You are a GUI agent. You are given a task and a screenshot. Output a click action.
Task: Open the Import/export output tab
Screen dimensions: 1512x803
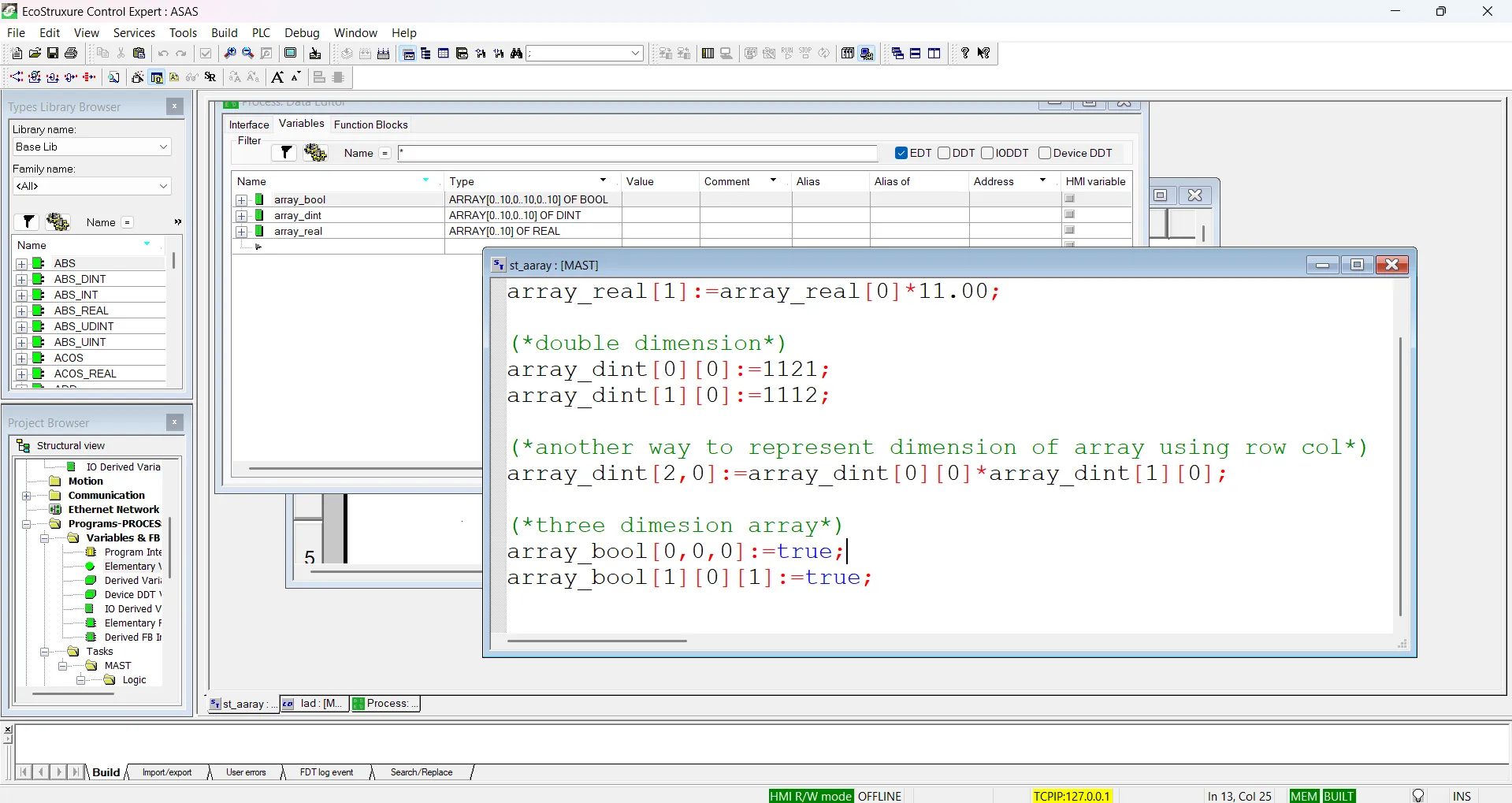[166, 772]
